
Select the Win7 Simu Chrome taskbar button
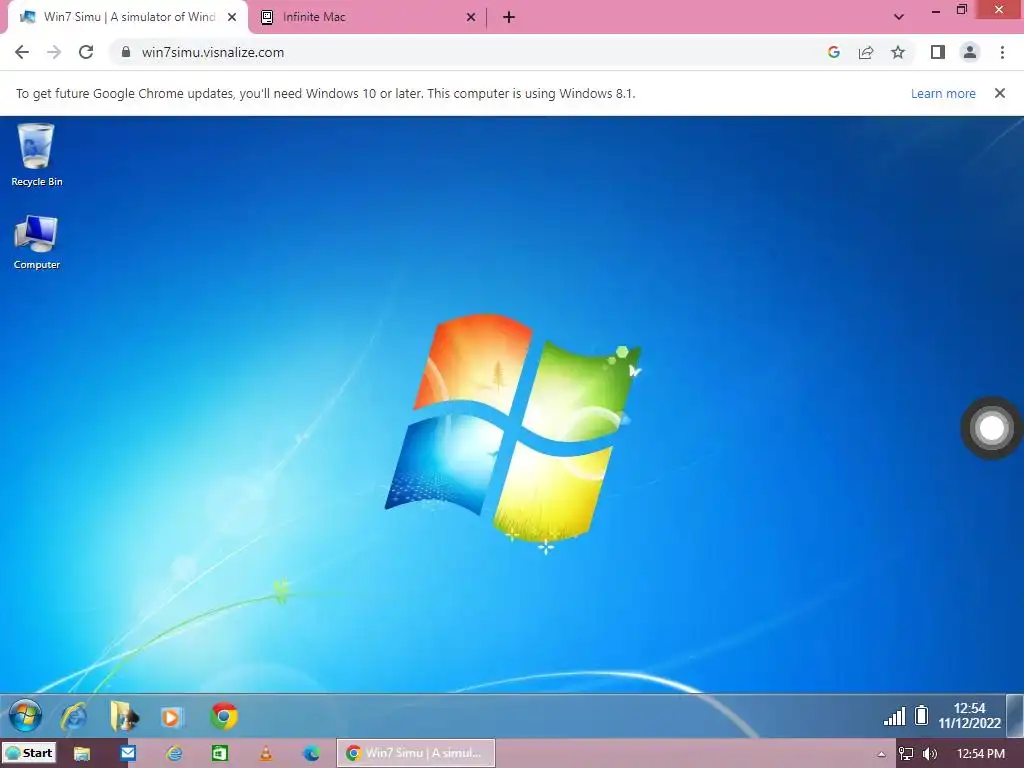416,753
